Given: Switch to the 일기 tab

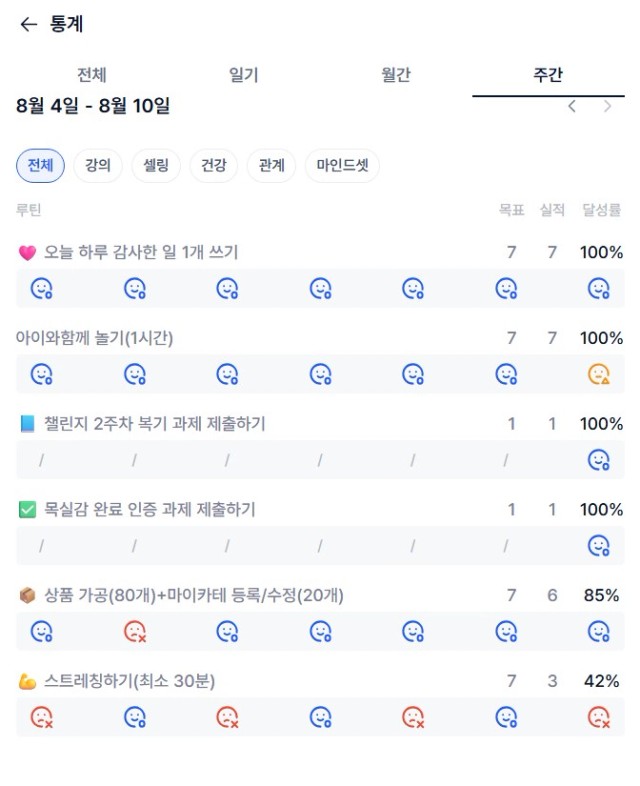Looking at the screenshot, I should (x=244, y=75).
